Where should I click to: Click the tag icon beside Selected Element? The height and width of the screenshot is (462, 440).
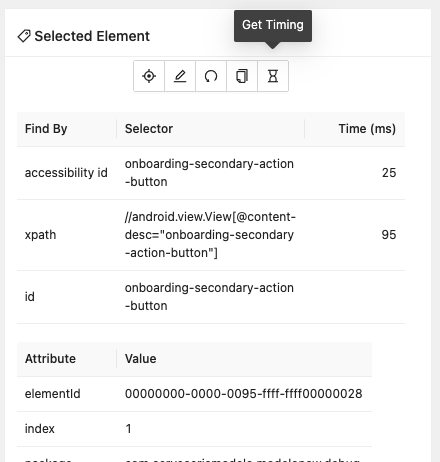coord(24,36)
